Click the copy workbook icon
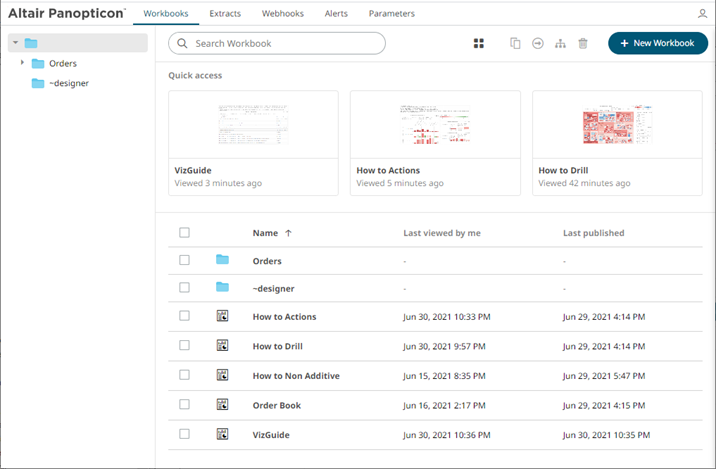The image size is (716, 469). [515, 44]
